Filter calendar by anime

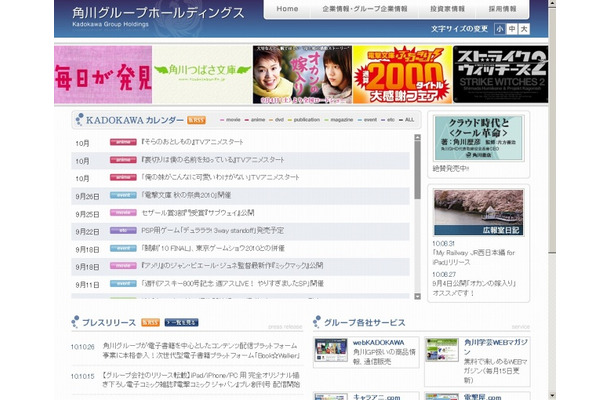[x=255, y=120]
